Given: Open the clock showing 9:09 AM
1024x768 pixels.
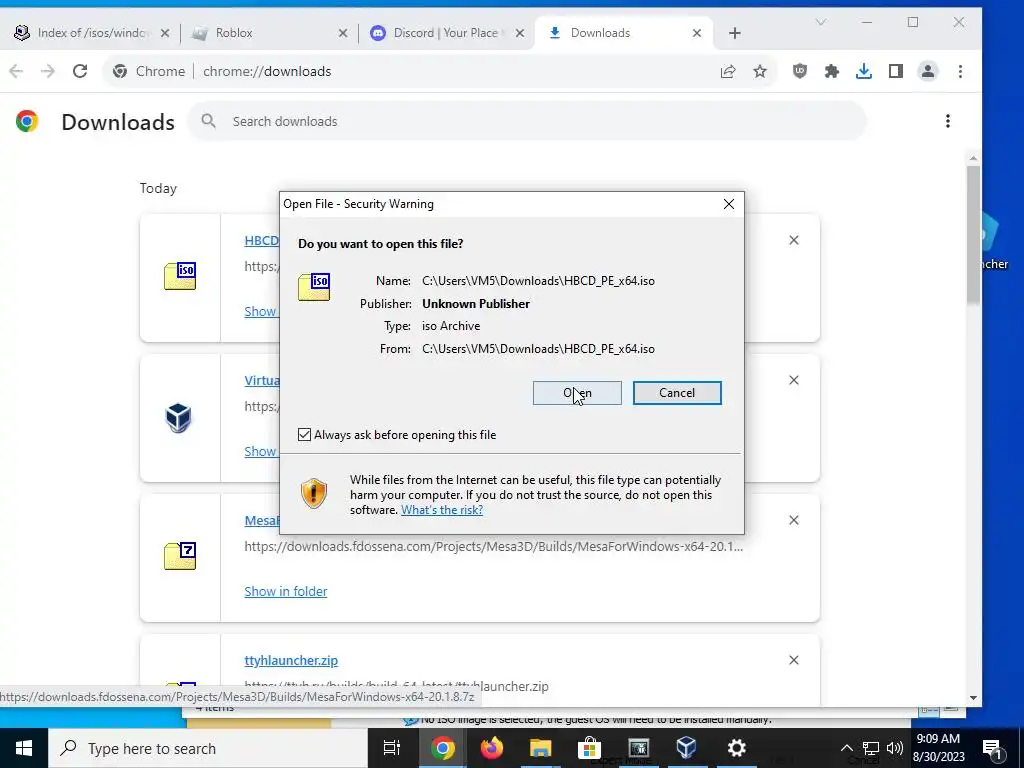Looking at the screenshot, I should (938, 748).
